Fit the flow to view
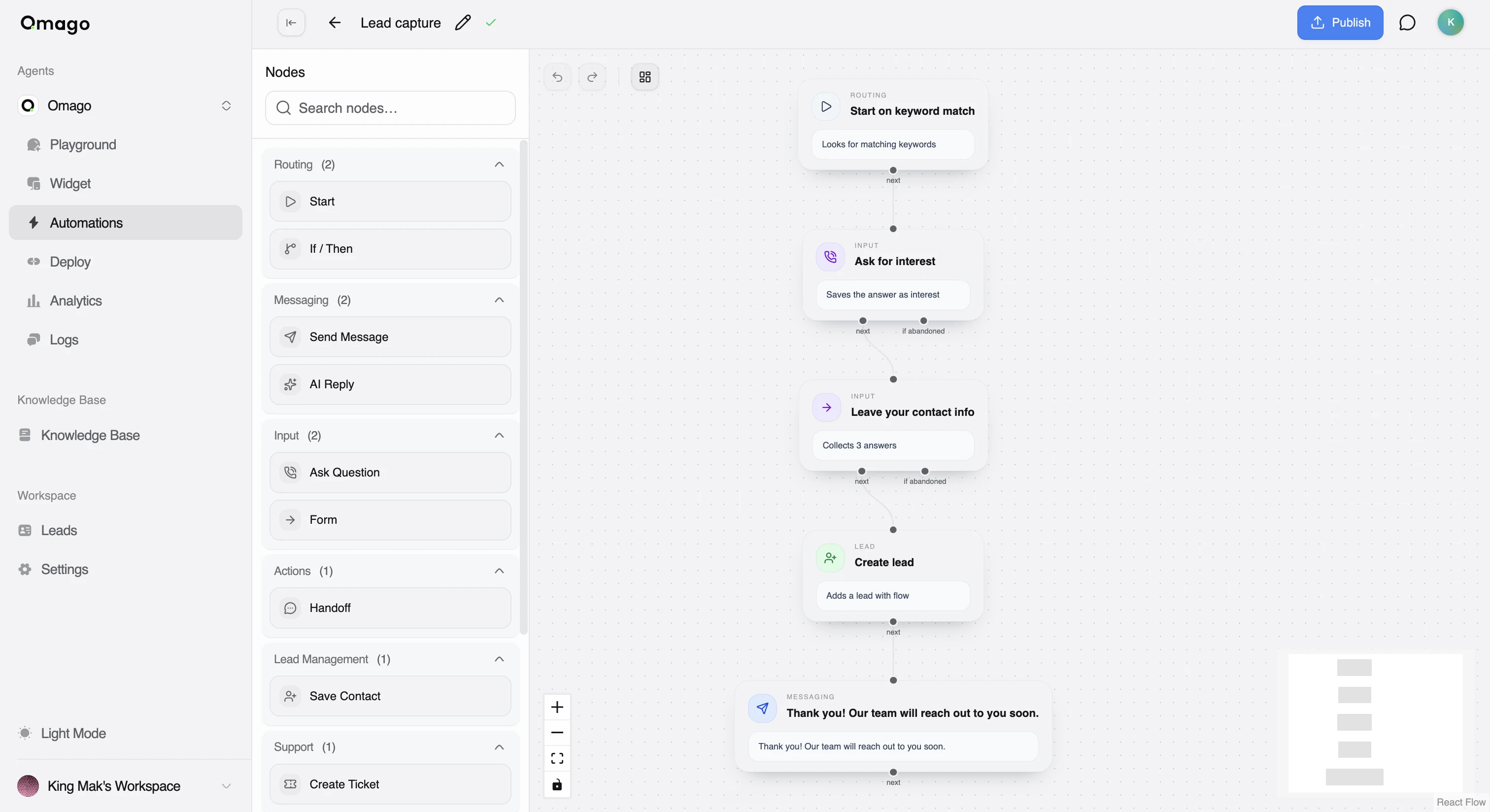The image size is (1490, 812). click(x=557, y=758)
